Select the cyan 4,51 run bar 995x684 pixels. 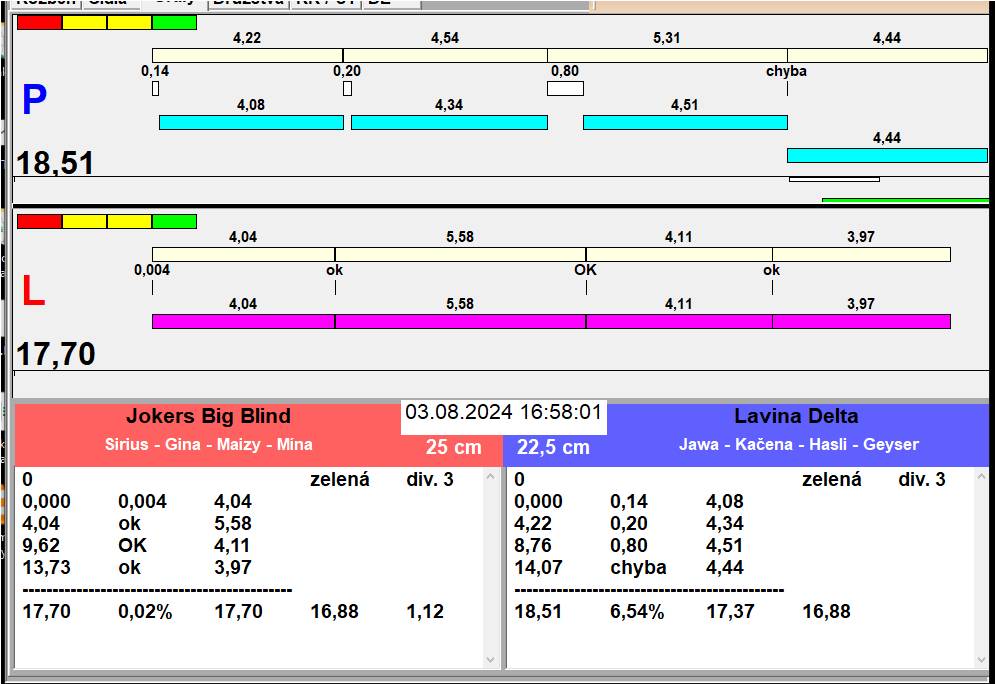point(685,123)
